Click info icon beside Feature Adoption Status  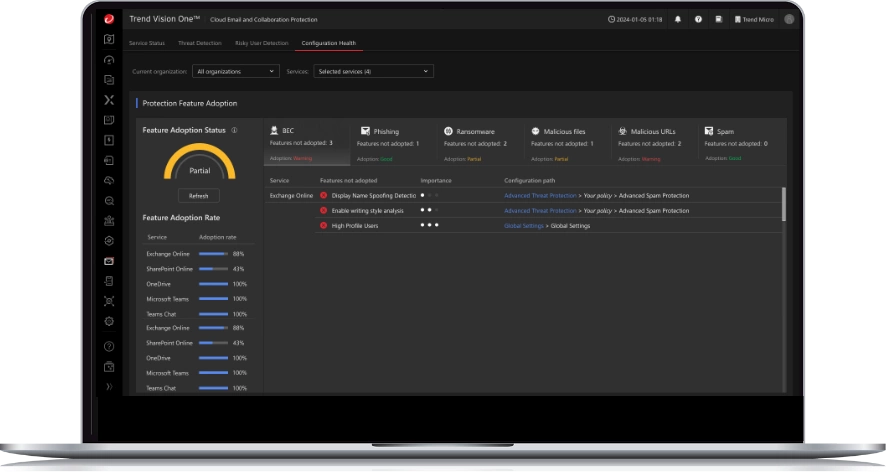234,130
